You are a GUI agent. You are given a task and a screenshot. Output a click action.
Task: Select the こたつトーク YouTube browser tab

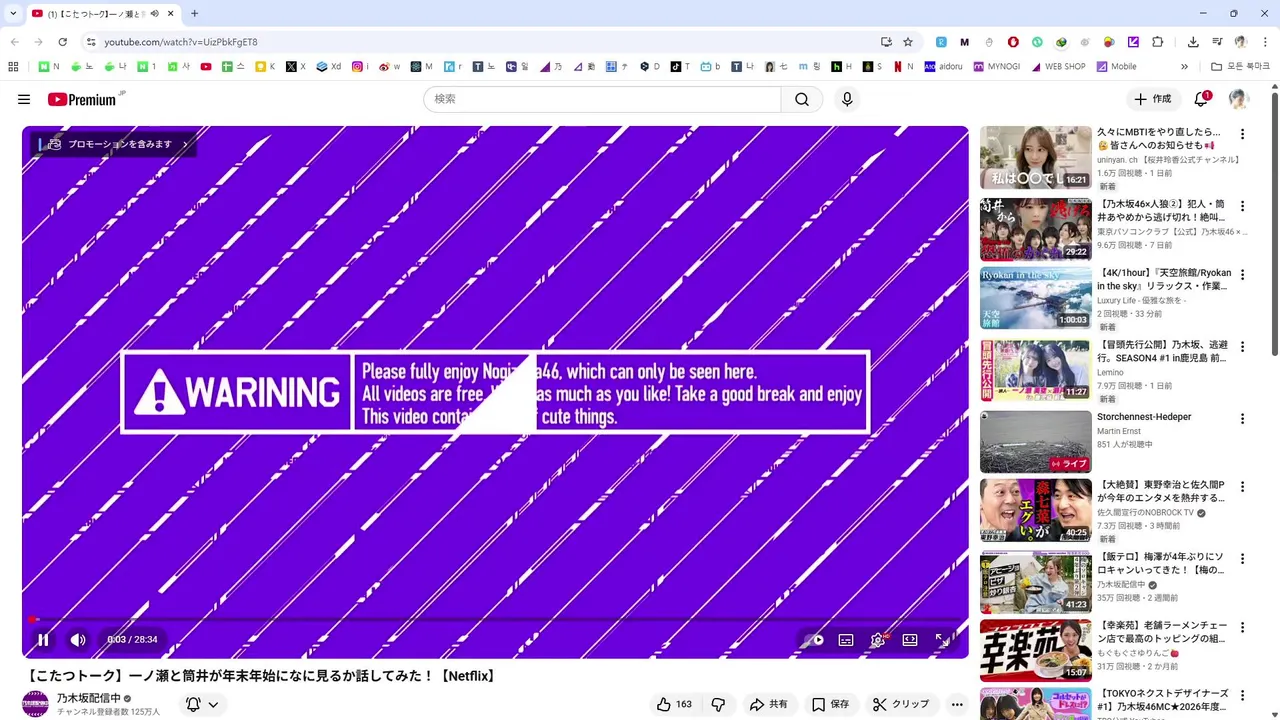click(x=103, y=13)
